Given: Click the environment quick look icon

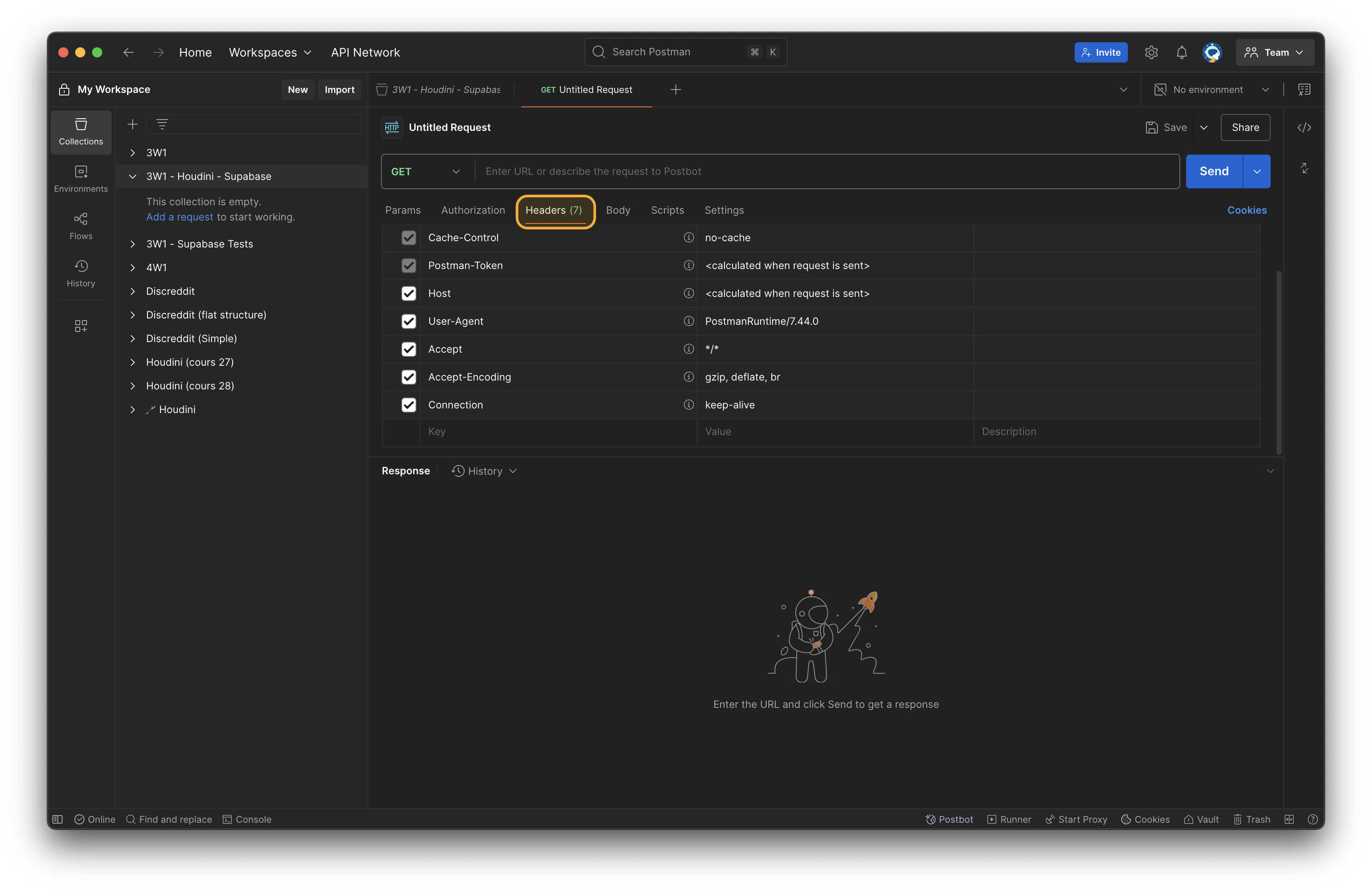Looking at the screenshot, I should point(1304,89).
